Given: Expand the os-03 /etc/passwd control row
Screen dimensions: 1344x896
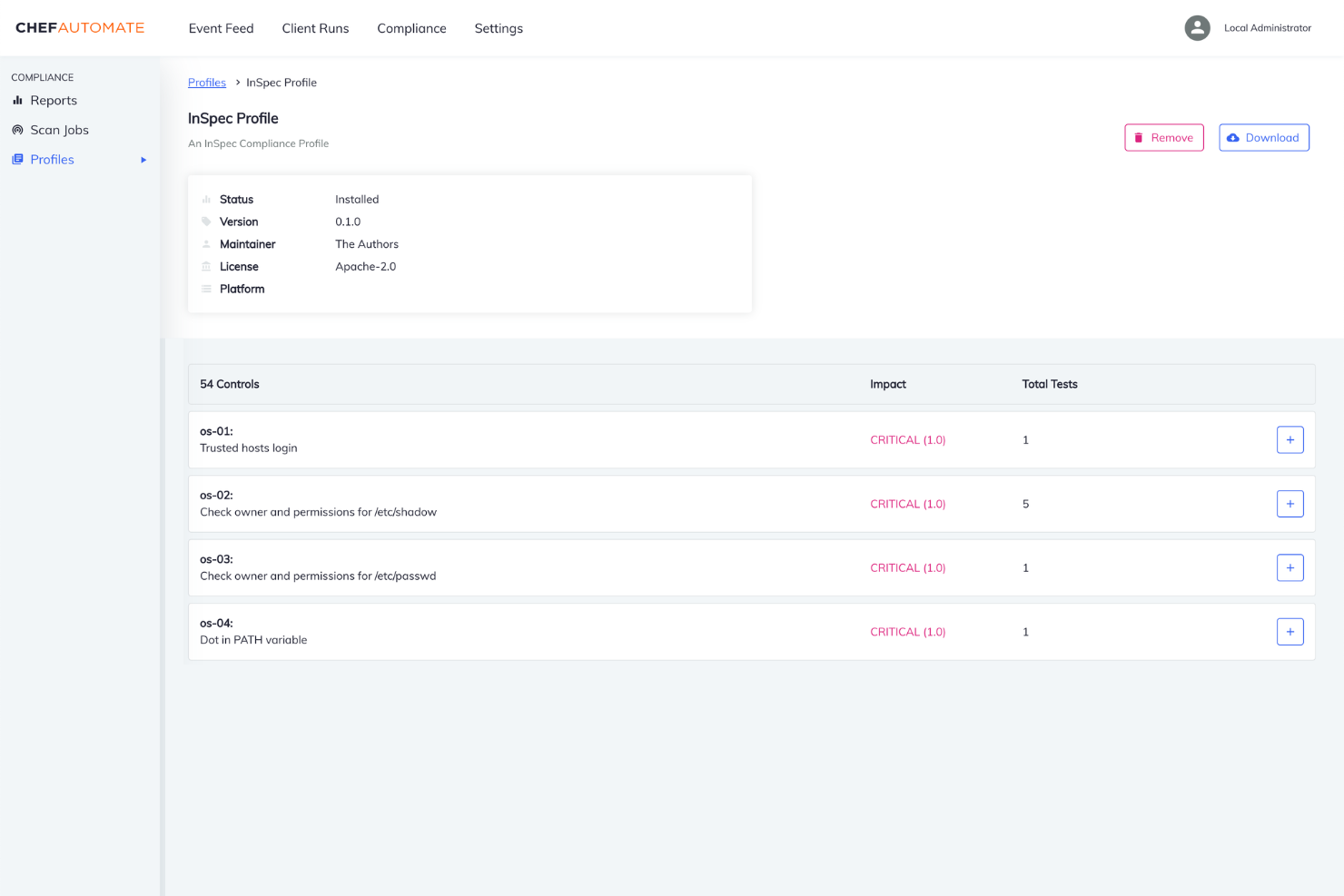Looking at the screenshot, I should pos(1290,567).
